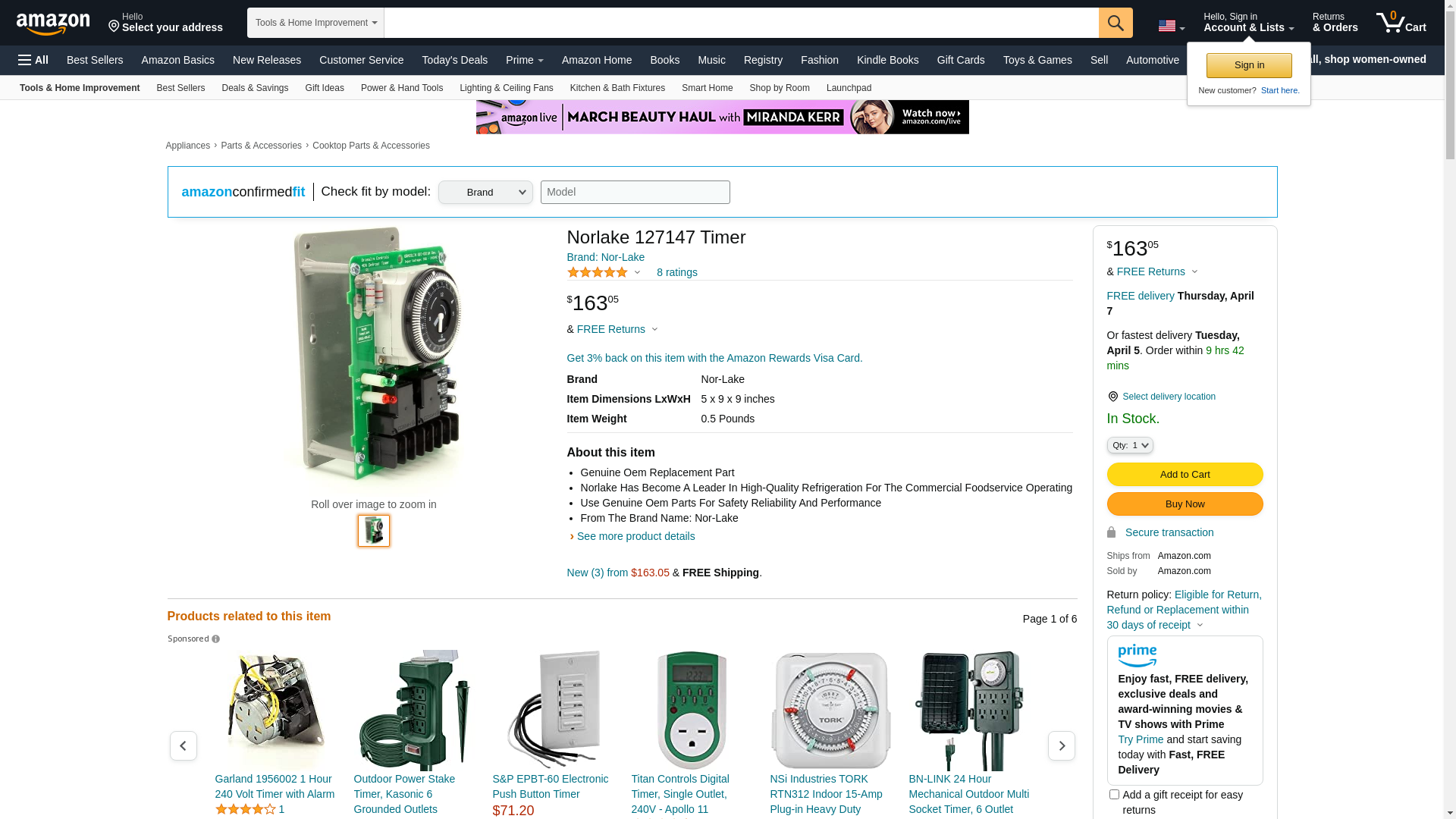Open the 8 ratings link
This screenshot has height=819, width=1456.
[676, 273]
